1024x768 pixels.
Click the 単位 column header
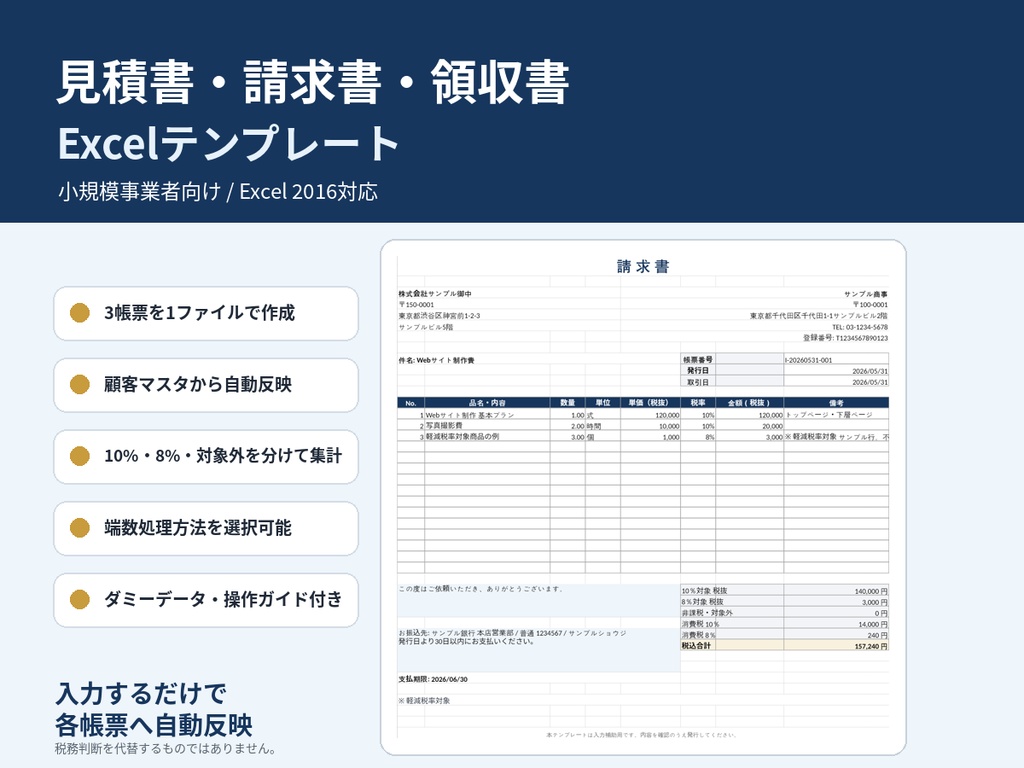pos(603,403)
